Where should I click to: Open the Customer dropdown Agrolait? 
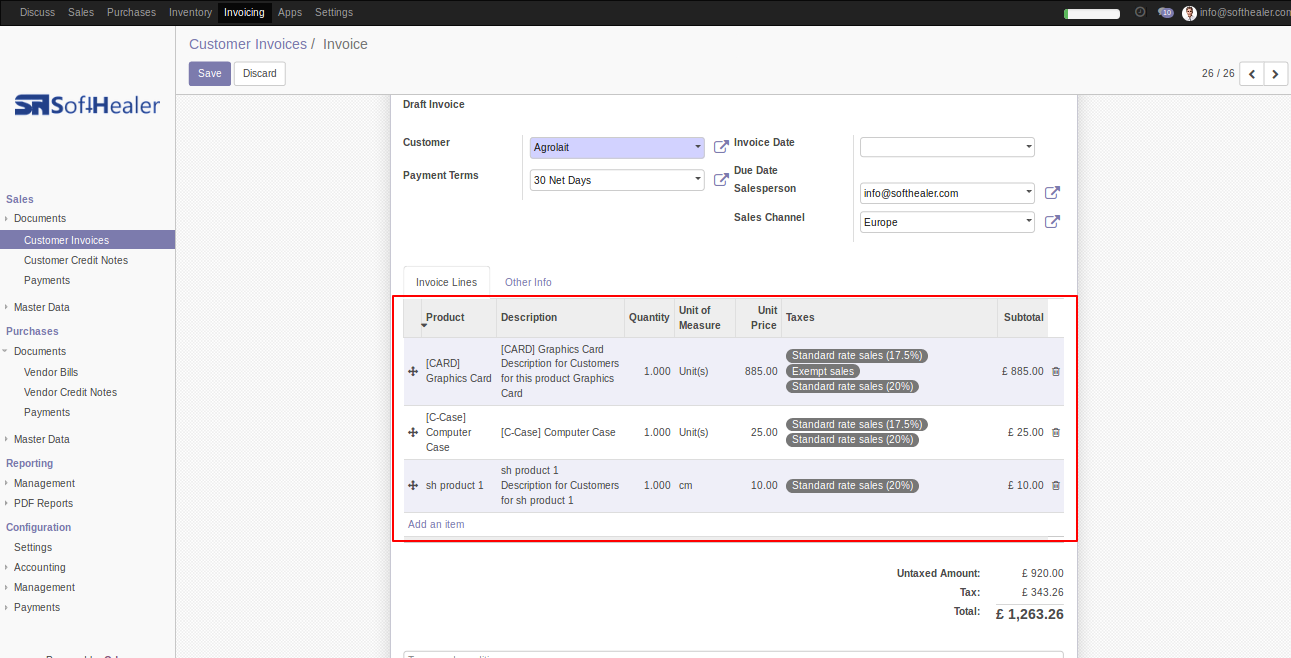[617, 148]
